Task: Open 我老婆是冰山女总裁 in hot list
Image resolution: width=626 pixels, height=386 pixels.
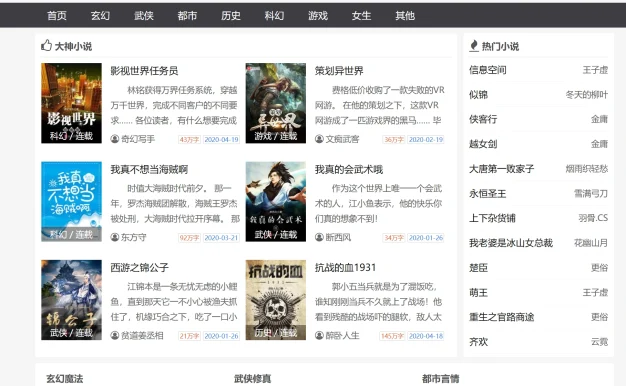Action: [511, 243]
